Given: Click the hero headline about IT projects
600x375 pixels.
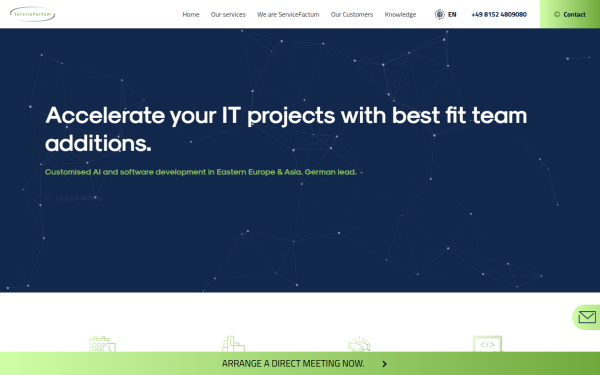Looking at the screenshot, I should point(286,129).
